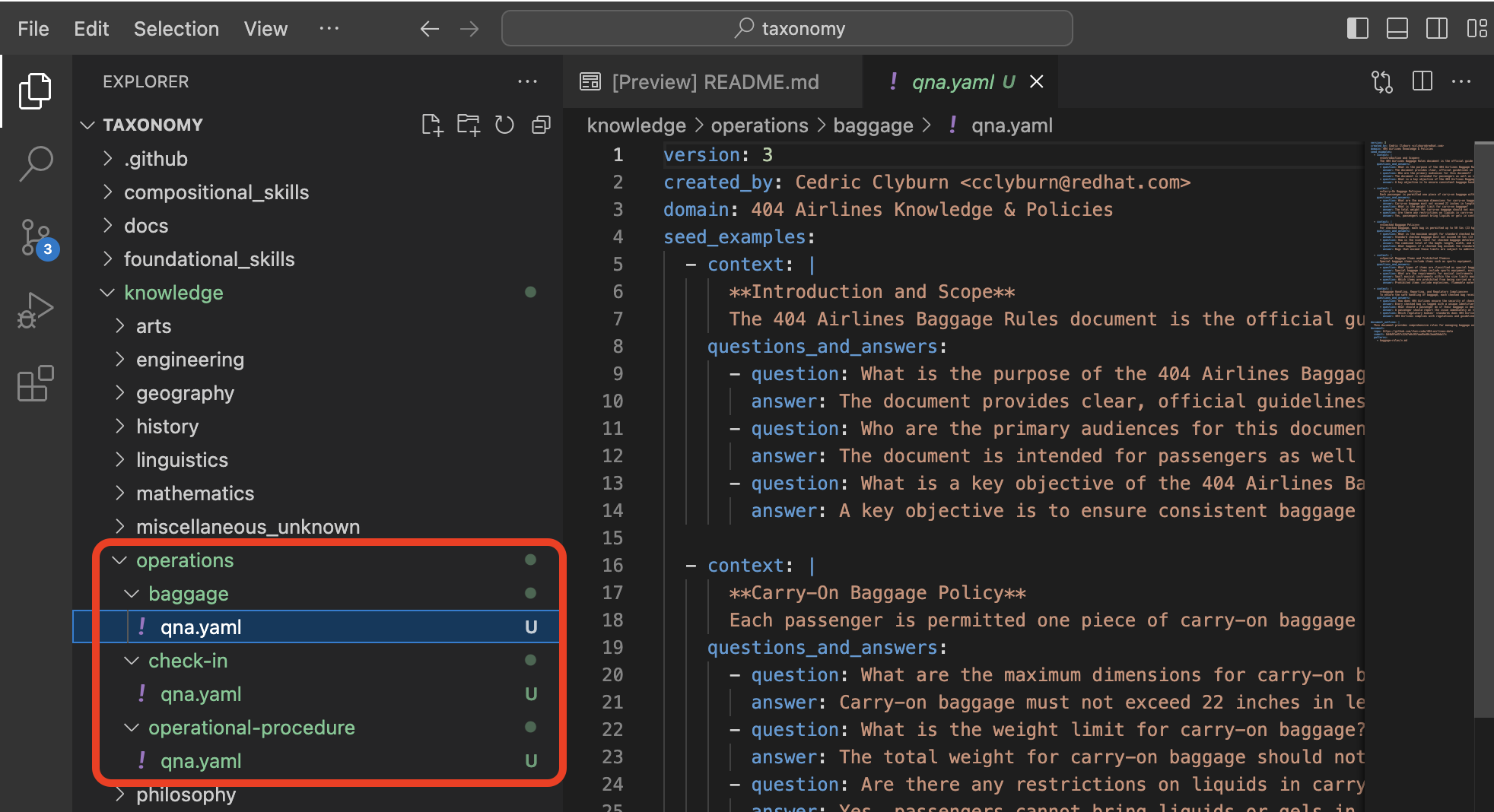Expand the compositional_skills folder
The height and width of the screenshot is (812, 1494).
point(108,192)
